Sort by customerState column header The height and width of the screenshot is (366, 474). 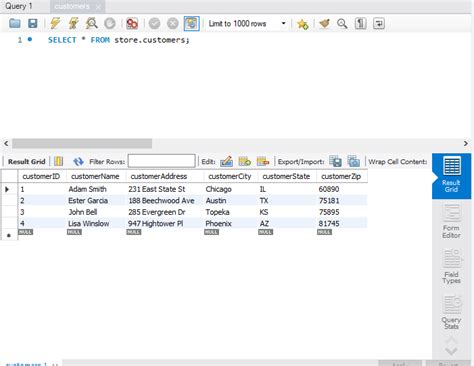286,176
